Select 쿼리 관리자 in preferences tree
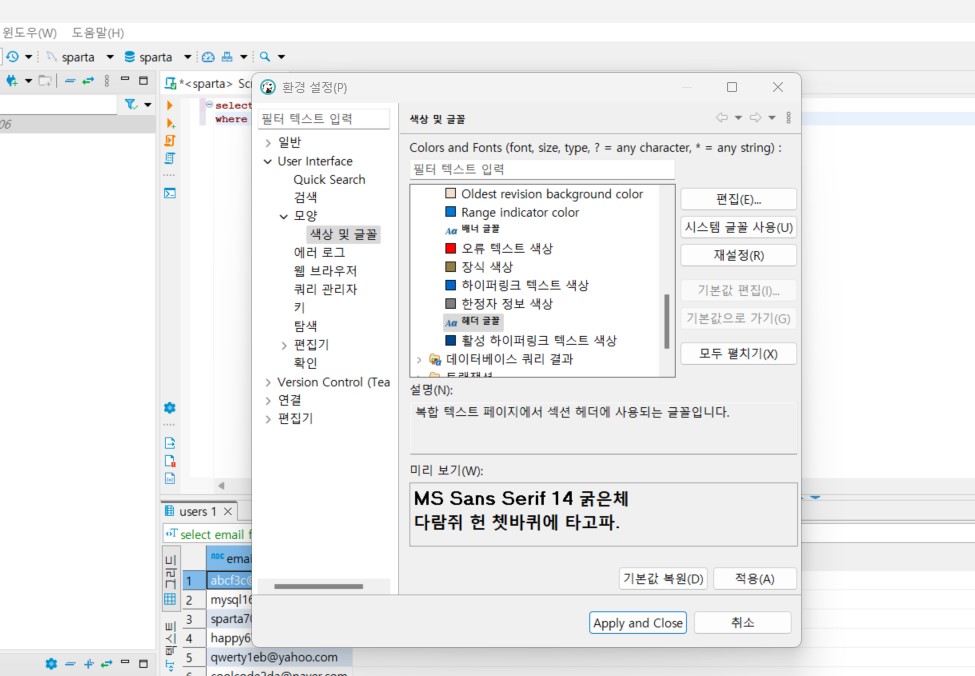This screenshot has width=975, height=676. (x=325, y=290)
